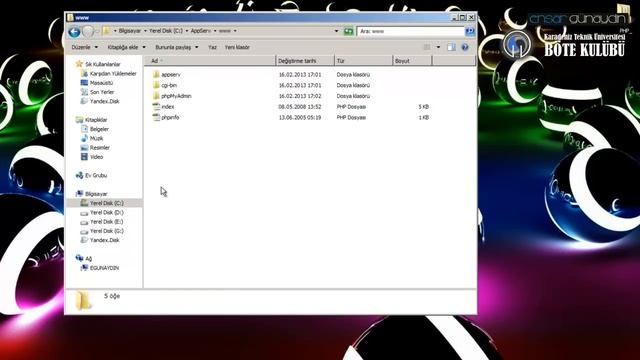Click the 16.02.2013 17:02 date cell
Viewport: 640px width, 360px height.
click(x=300, y=96)
